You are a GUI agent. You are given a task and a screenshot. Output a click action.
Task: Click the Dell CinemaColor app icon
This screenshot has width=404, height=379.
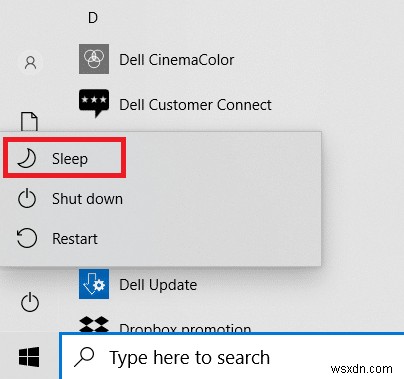[94, 59]
